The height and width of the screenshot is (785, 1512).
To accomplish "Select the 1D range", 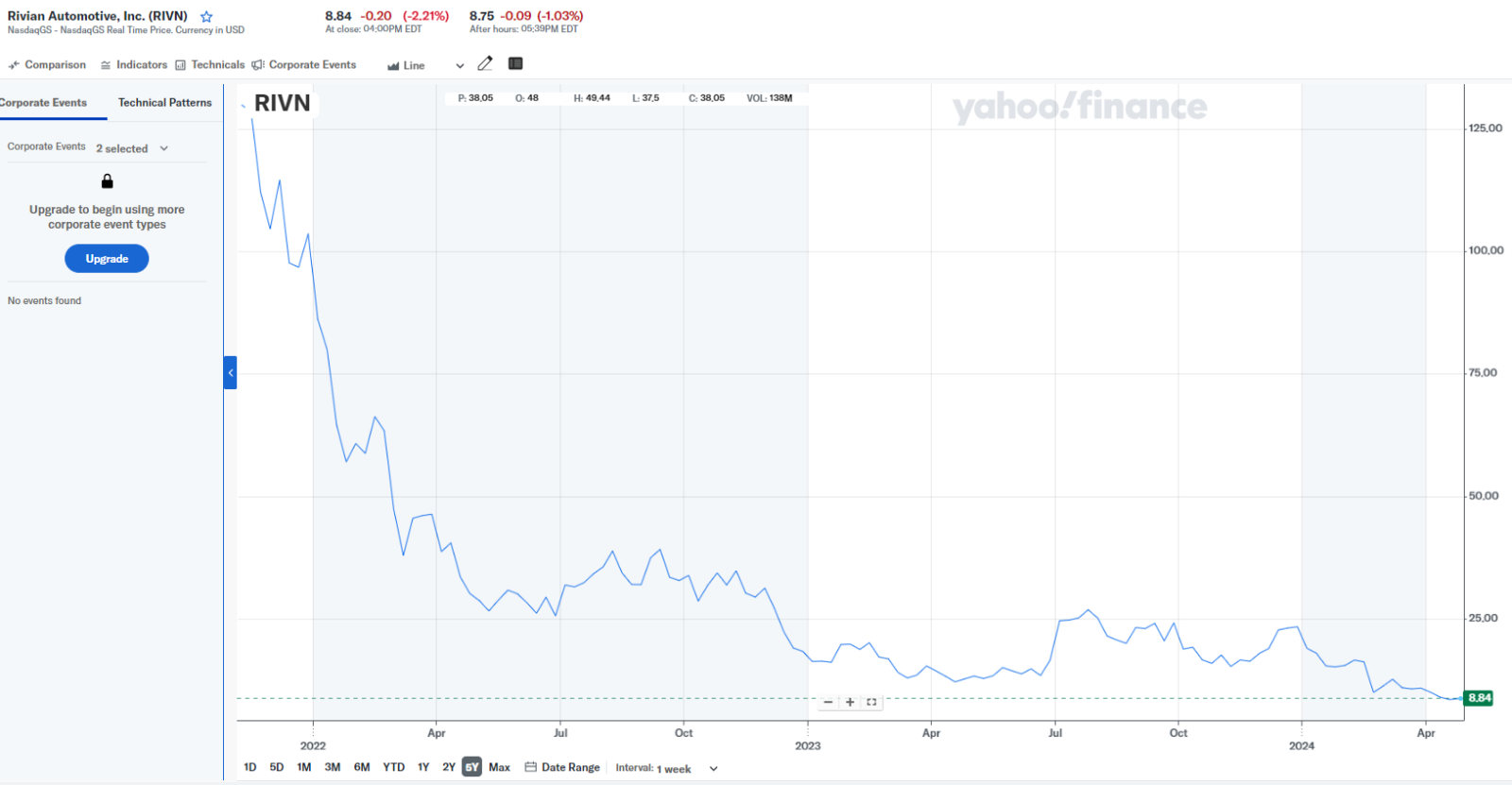I will pos(250,768).
